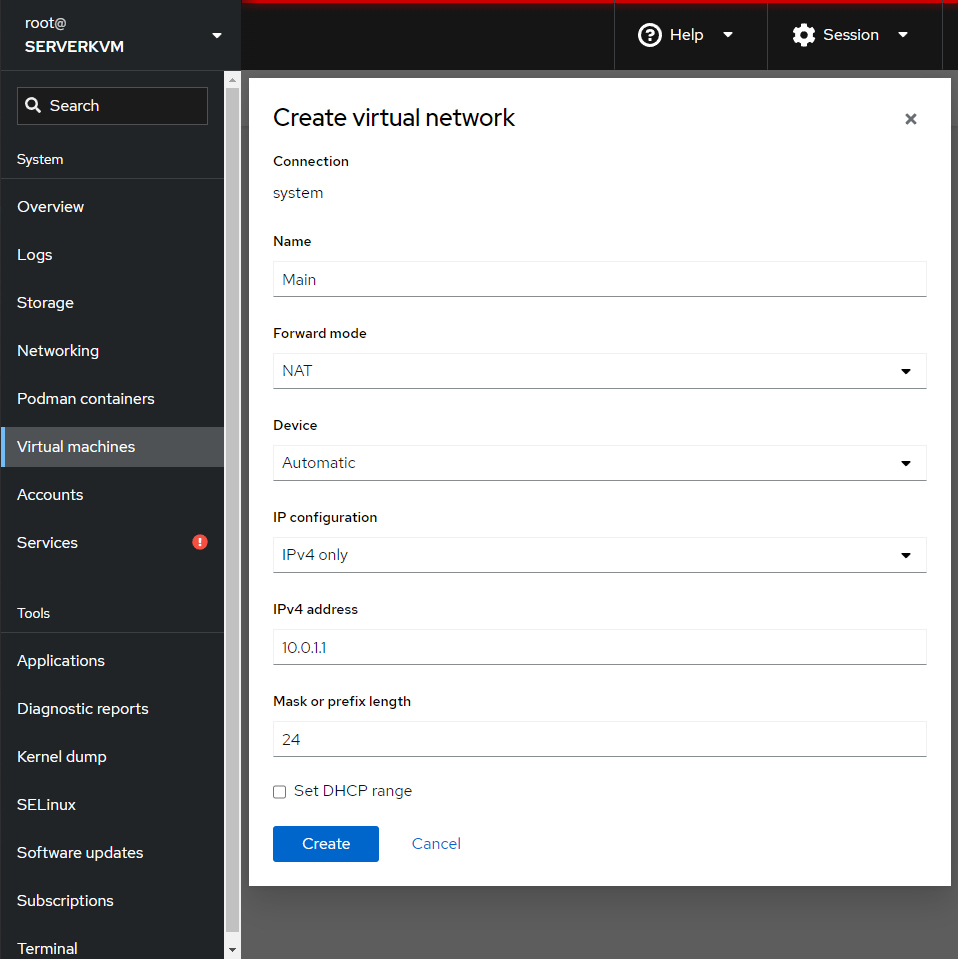Click the Name input field

(599, 280)
